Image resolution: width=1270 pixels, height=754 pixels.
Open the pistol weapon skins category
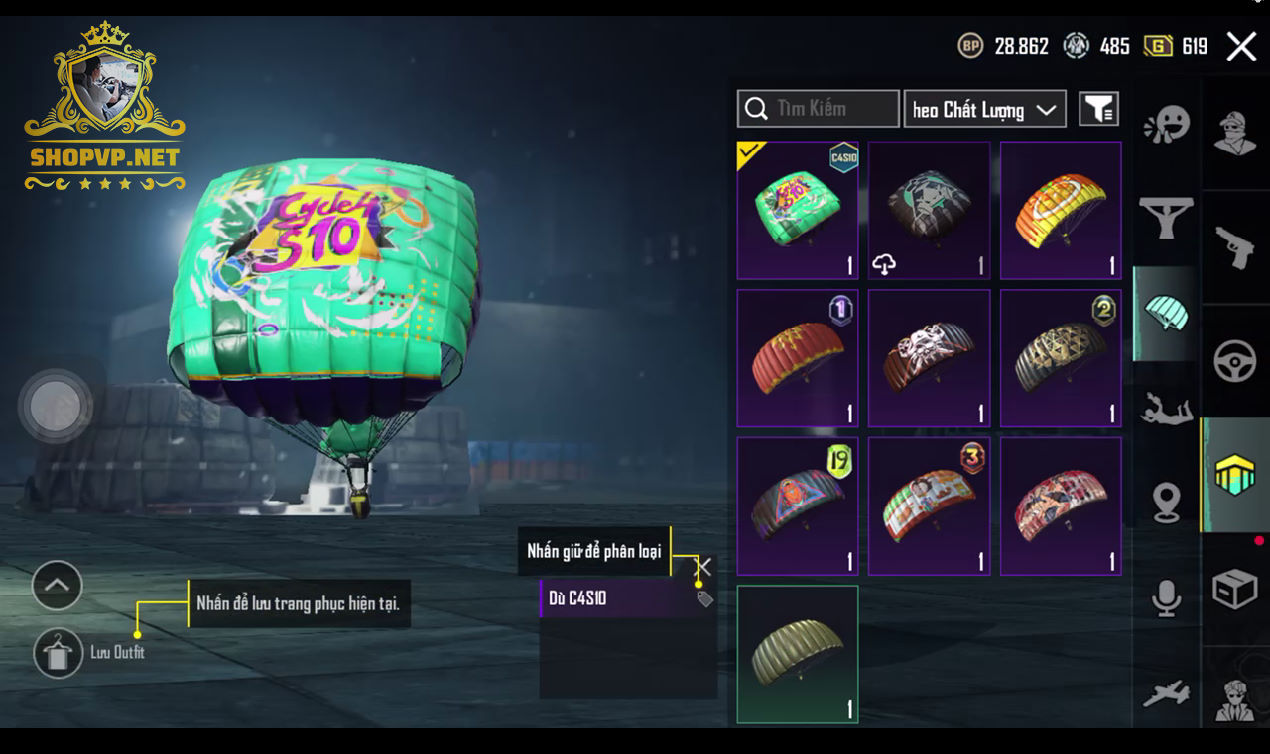1235,247
